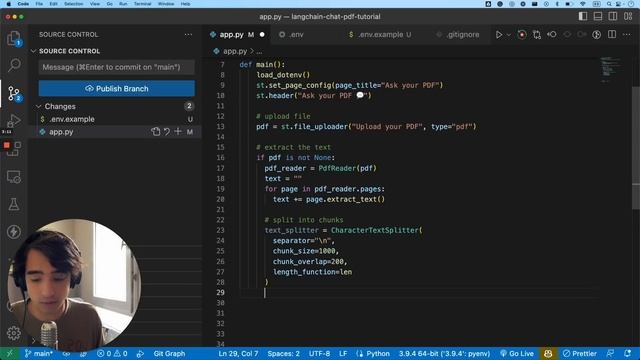The width and height of the screenshot is (640, 360).
Task: Click the circular extension icon in editor toolbar
Action: pos(596,35)
